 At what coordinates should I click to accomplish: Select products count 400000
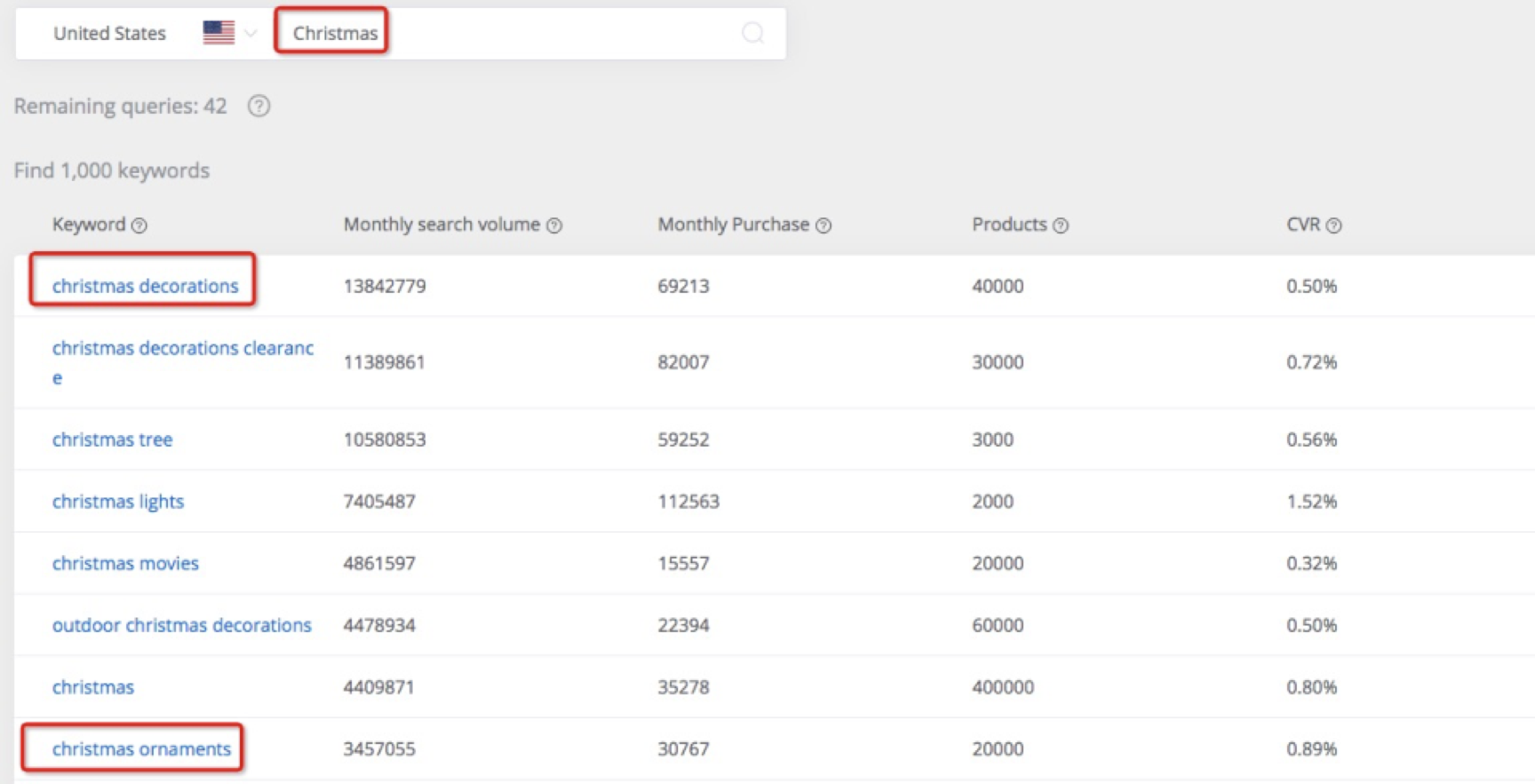coord(1003,687)
